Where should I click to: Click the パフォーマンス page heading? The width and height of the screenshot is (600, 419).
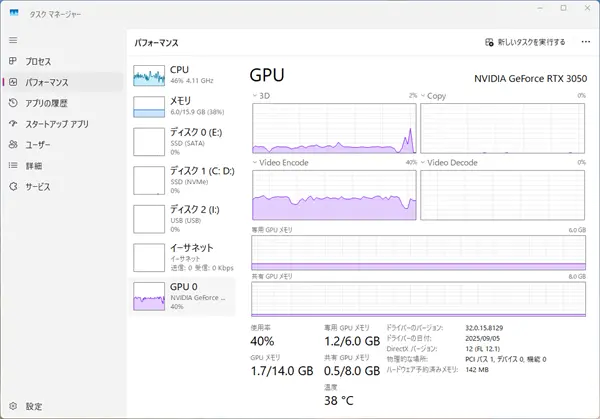click(x=156, y=43)
